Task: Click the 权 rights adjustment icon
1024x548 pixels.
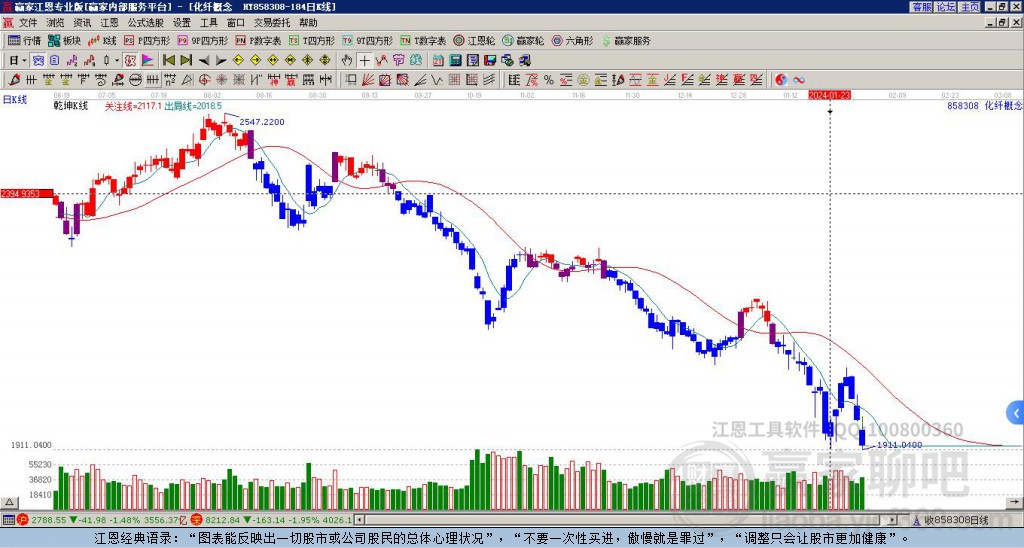Action: [x=130, y=60]
